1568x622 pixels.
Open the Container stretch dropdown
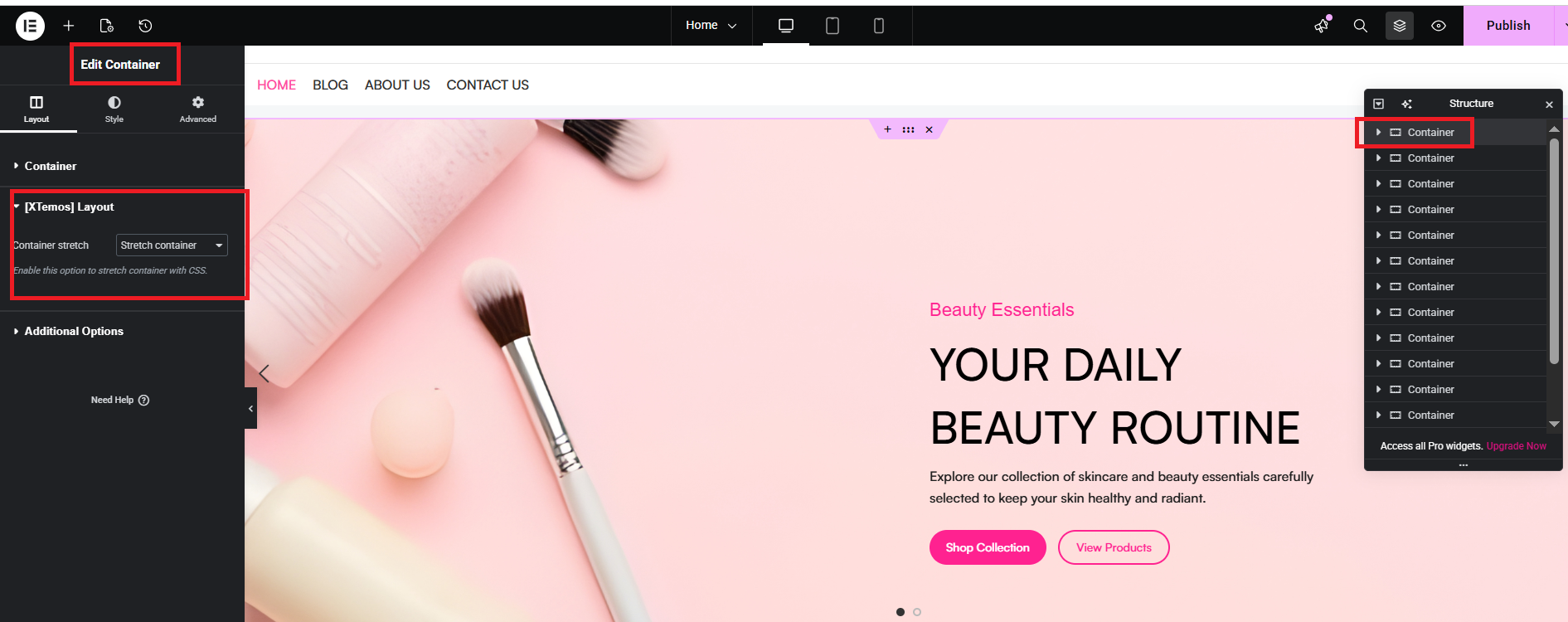tap(172, 245)
